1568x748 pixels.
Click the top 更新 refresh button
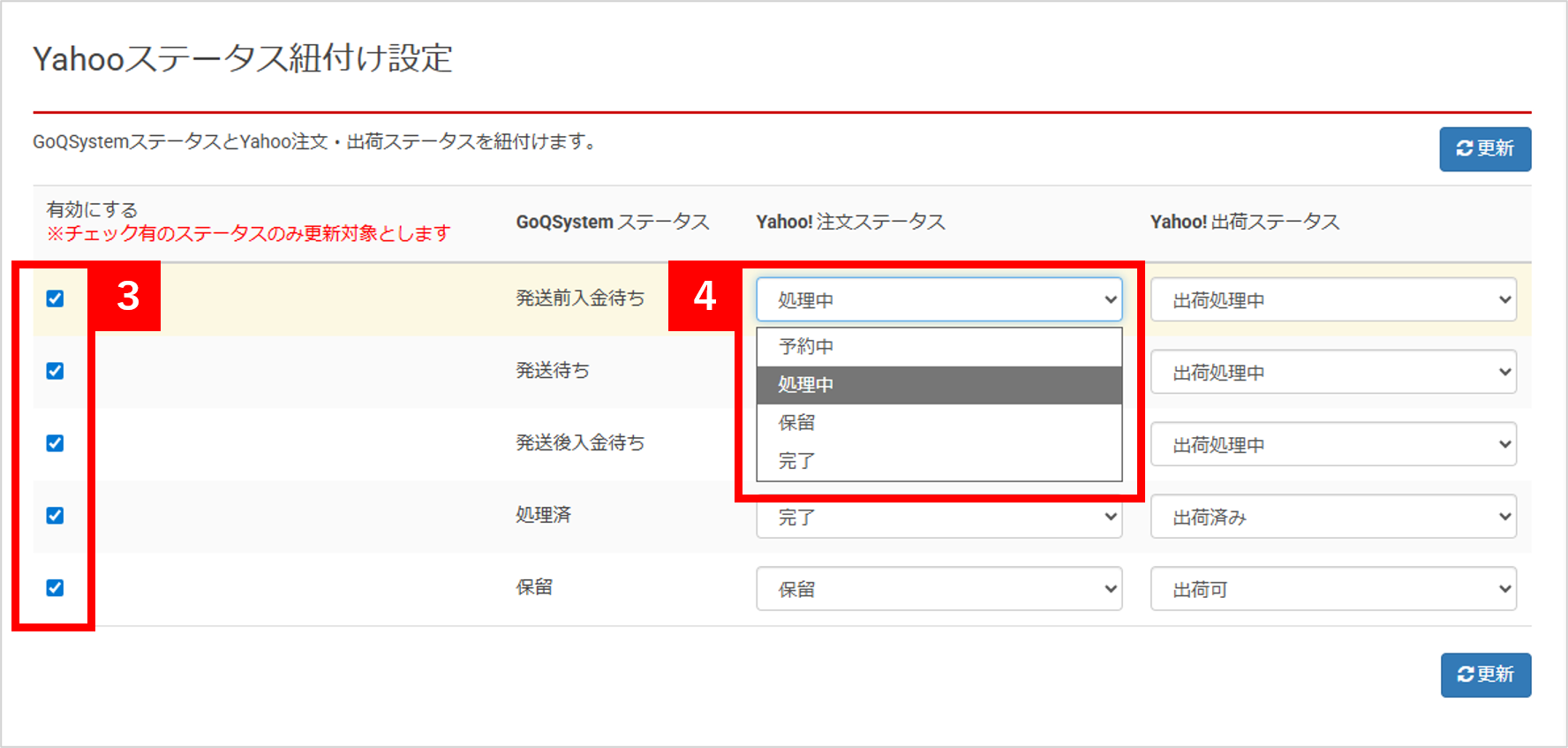click(x=1485, y=148)
